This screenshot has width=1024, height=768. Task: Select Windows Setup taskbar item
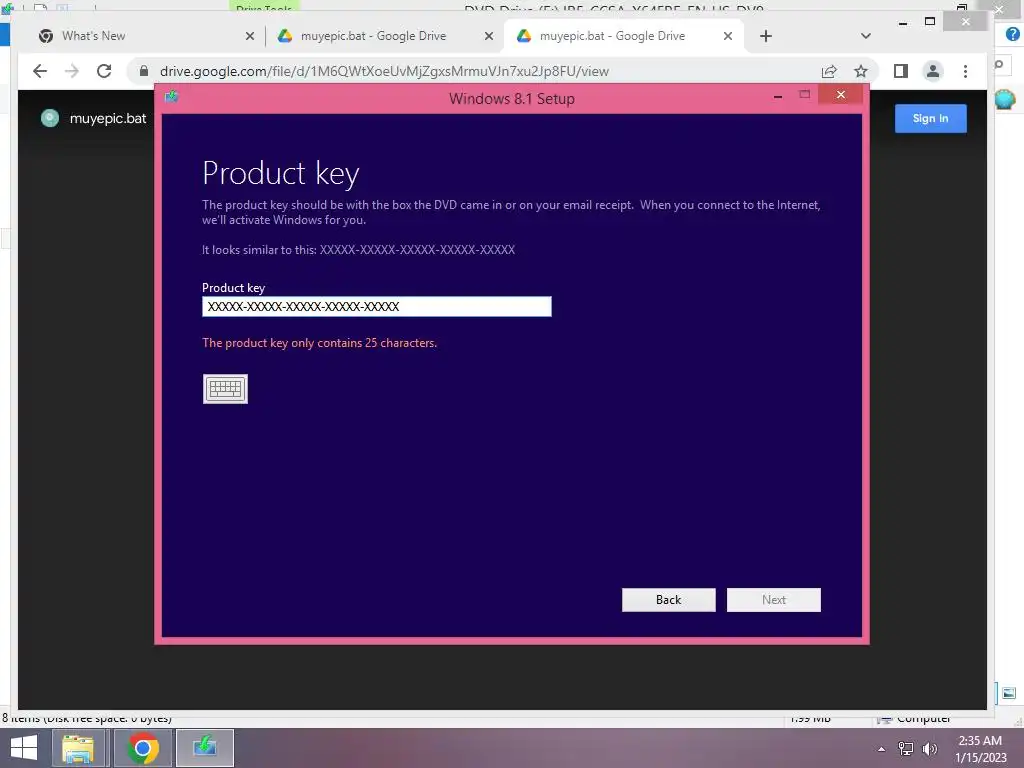pyautogui.click(x=205, y=748)
